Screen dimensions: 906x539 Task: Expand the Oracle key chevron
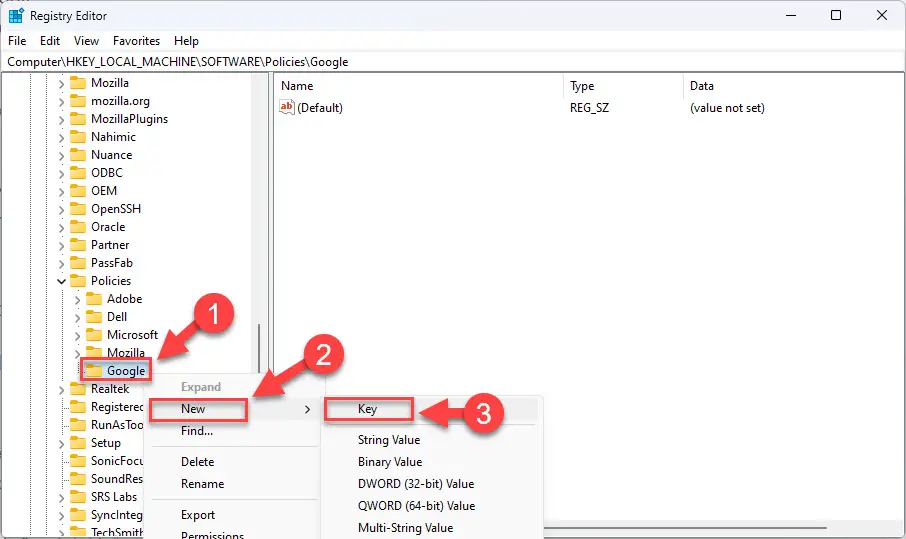(61, 228)
